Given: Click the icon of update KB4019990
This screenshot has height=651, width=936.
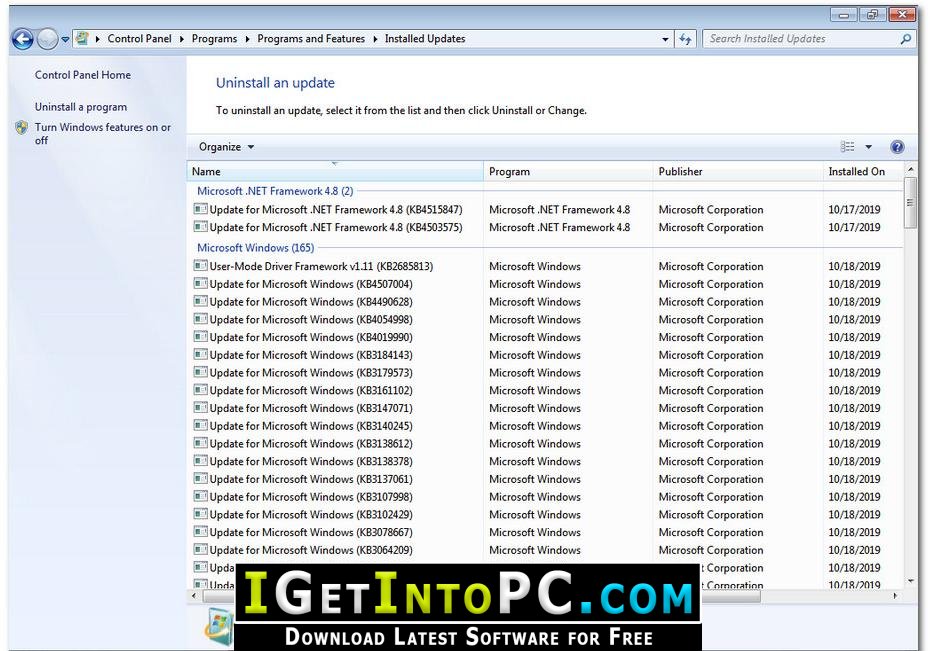Looking at the screenshot, I should tap(201, 337).
